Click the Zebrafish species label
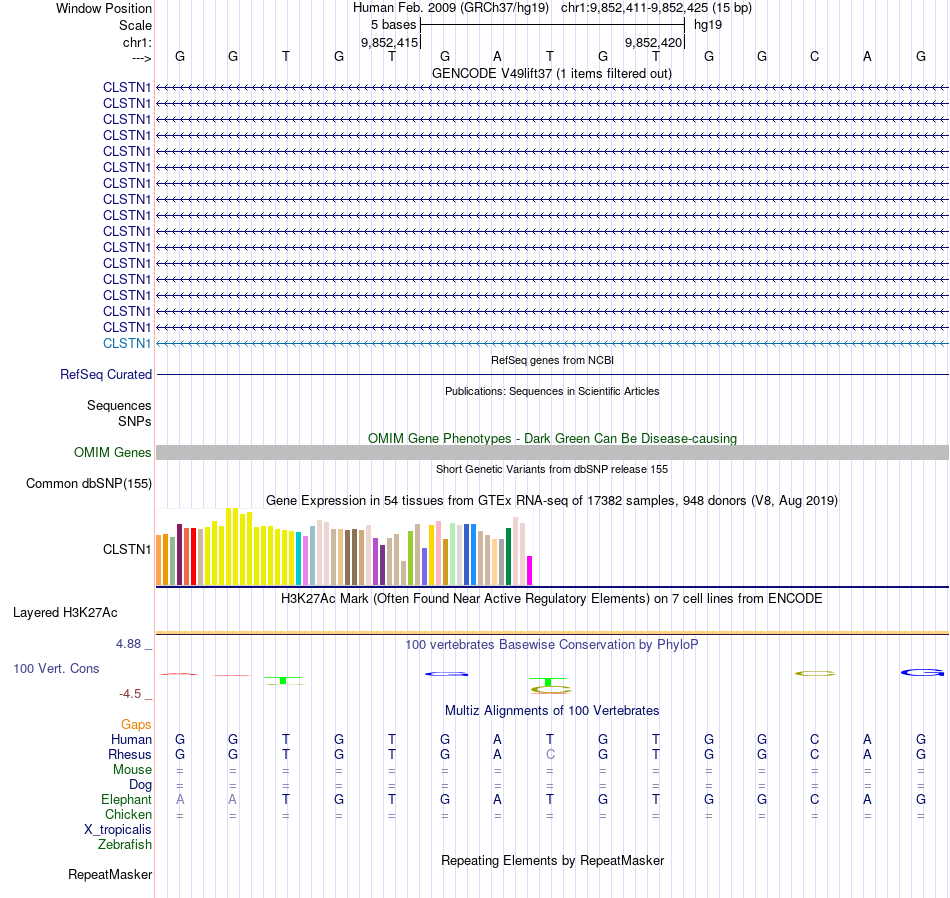 click(125, 845)
